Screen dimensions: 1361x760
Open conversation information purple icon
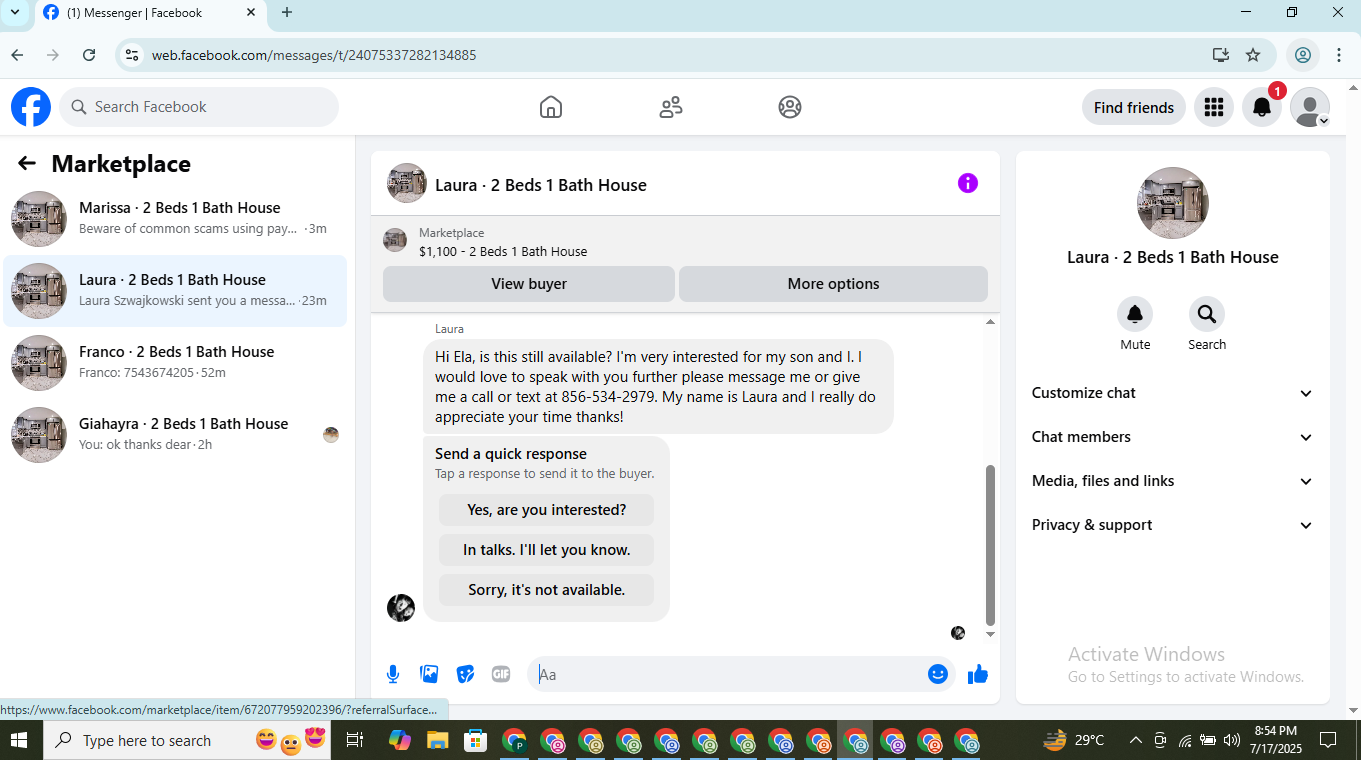click(968, 183)
